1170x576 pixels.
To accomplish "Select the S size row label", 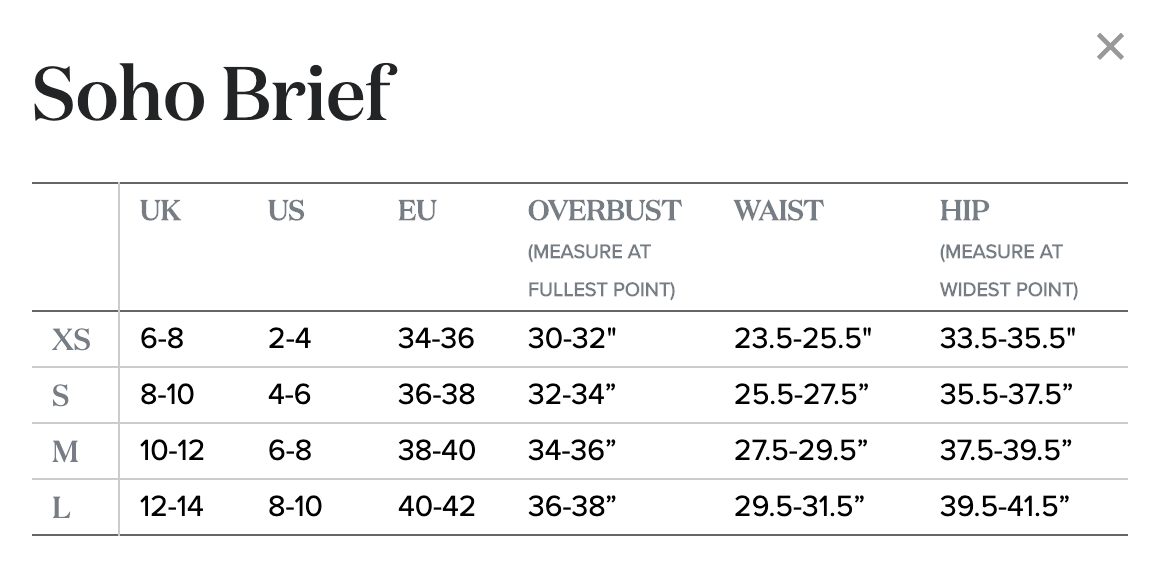I will point(60,395).
